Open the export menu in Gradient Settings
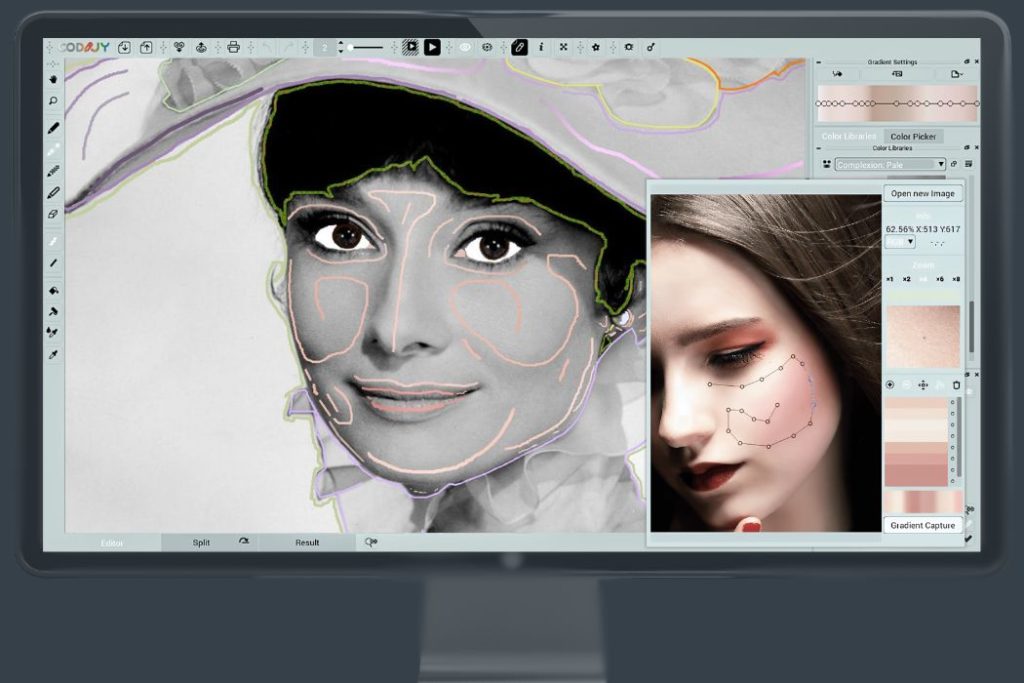This screenshot has height=683, width=1024. 956,73
